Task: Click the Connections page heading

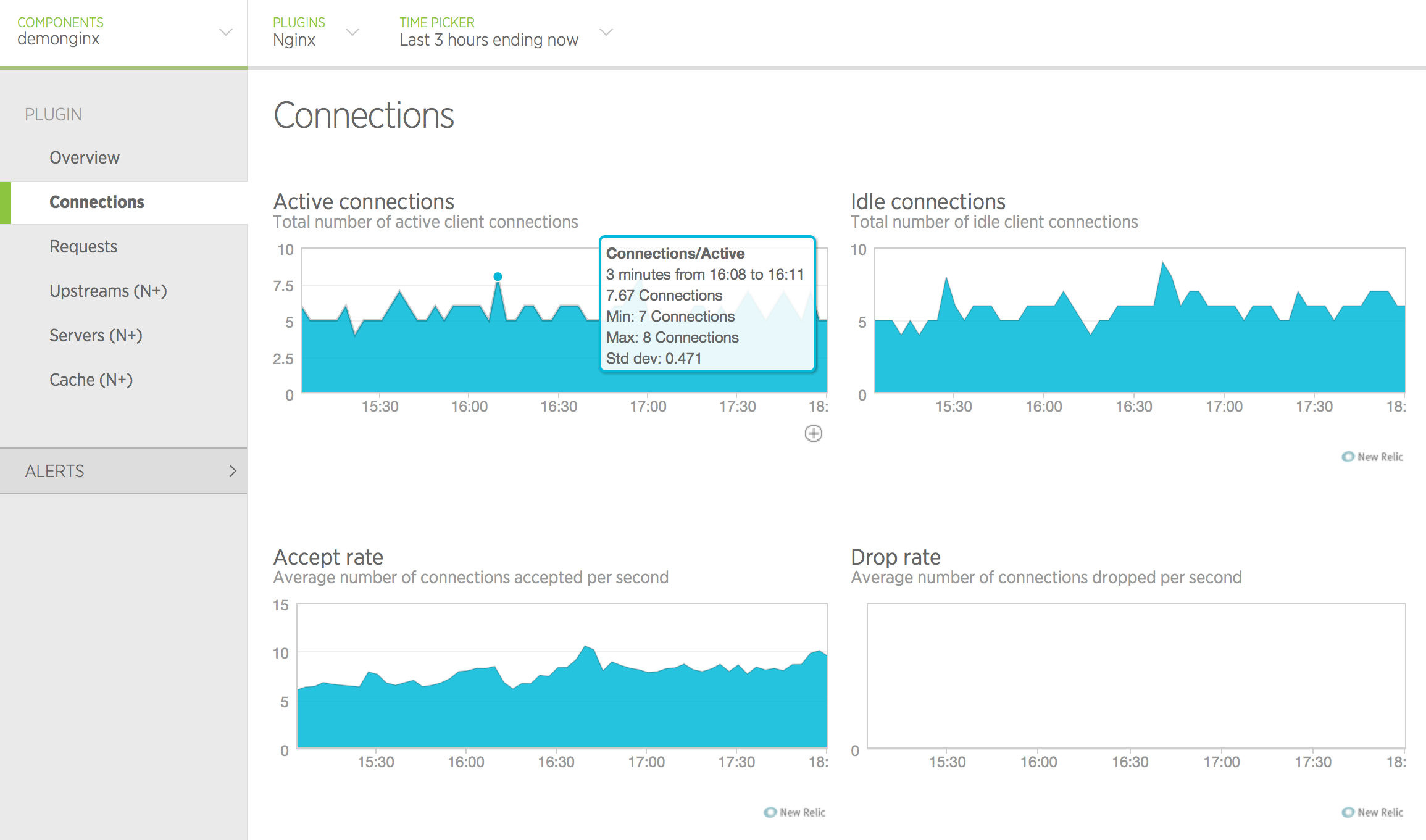Action: pyautogui.click(x=364, y=115)
